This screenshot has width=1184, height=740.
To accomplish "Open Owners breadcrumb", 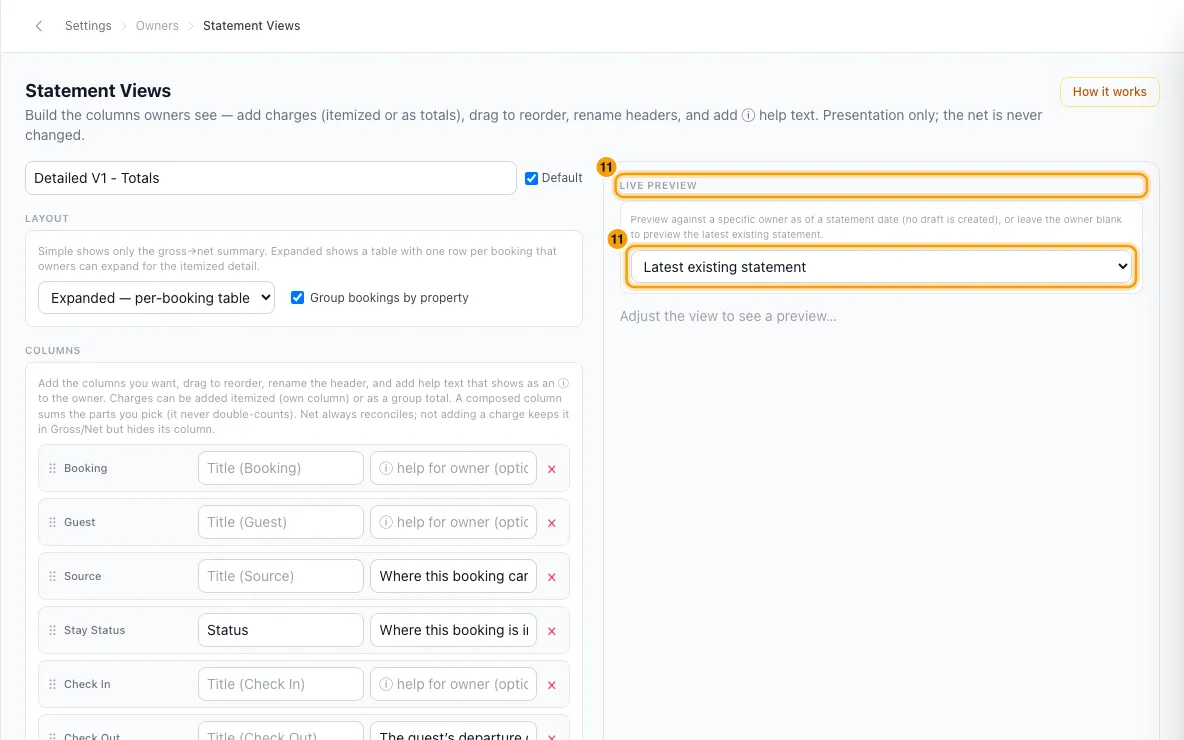I will coord(157,26).
